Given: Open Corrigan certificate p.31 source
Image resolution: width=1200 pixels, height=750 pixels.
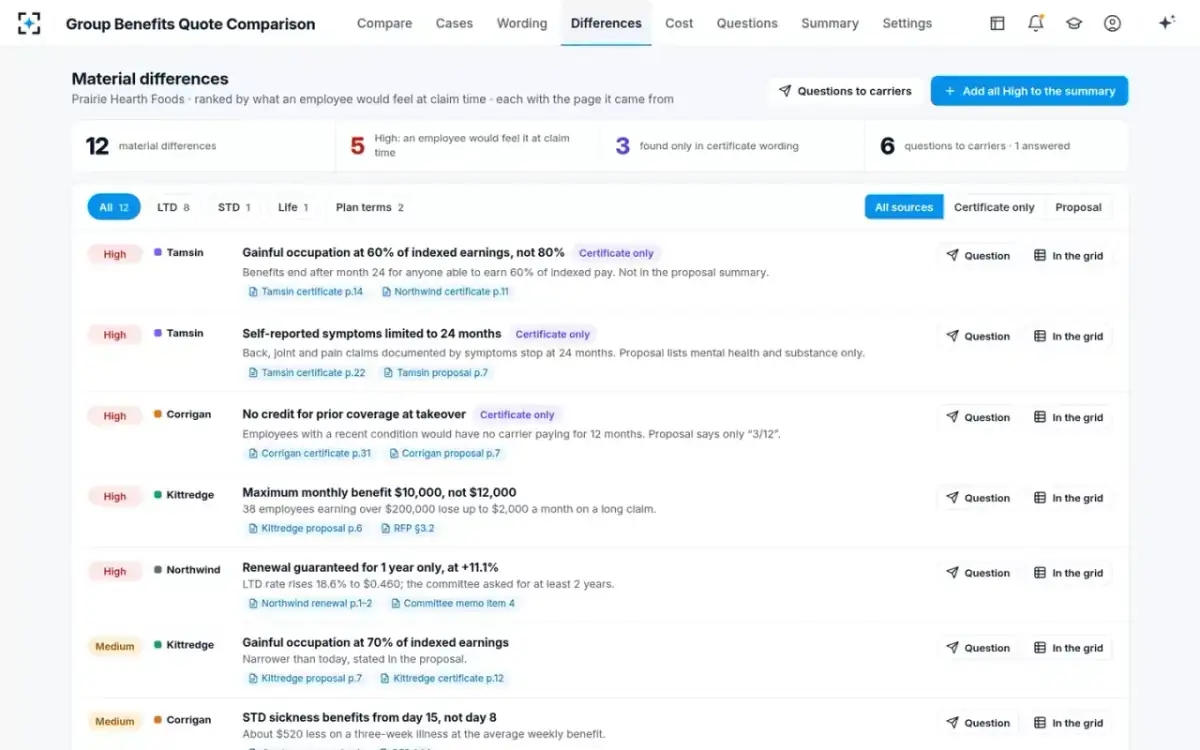Looking at the screenshot, I should click(x=309, y=453).
